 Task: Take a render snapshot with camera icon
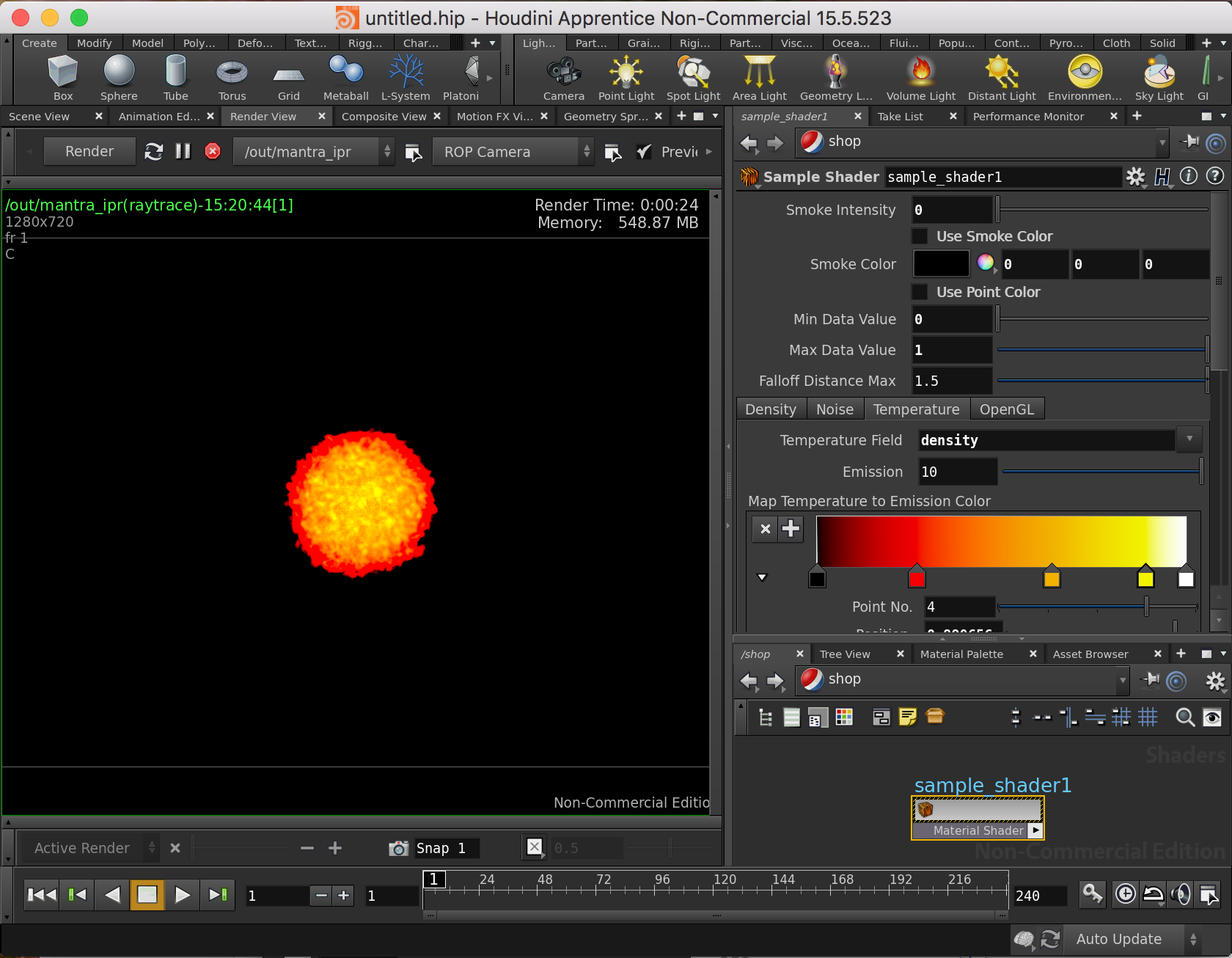click(398, 849)
